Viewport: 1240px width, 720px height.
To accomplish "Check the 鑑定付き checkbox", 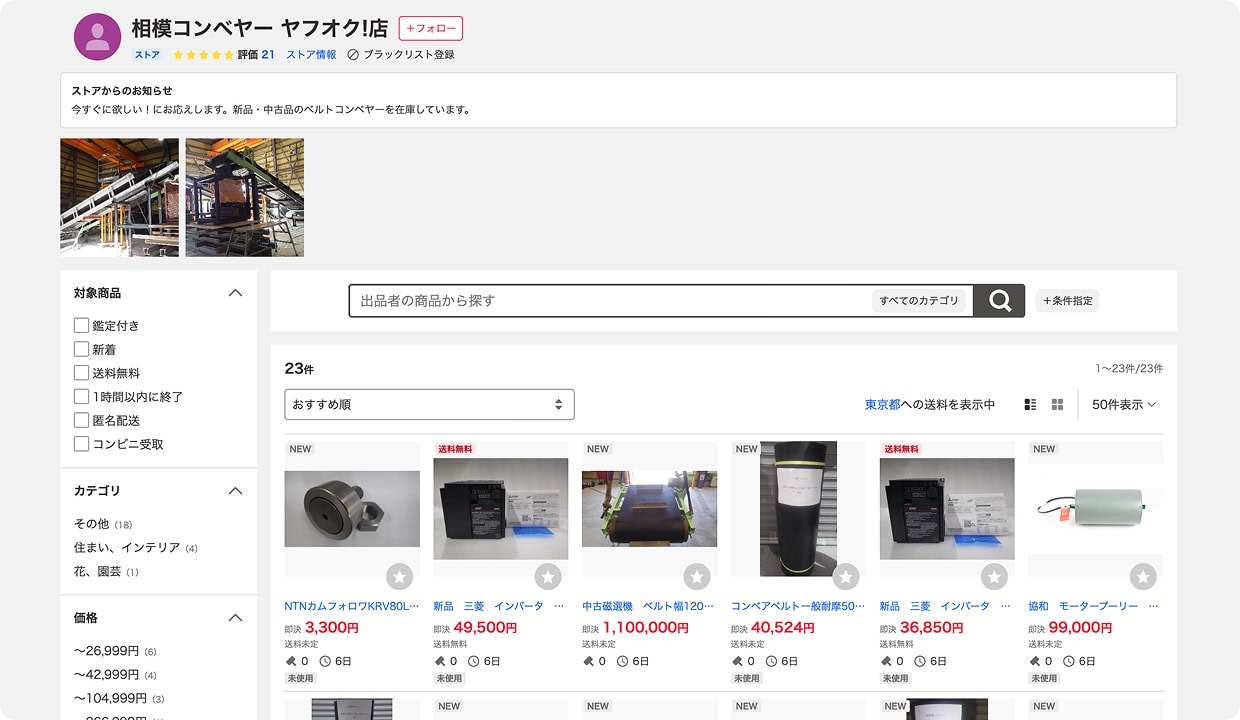I will coord(82,325).
